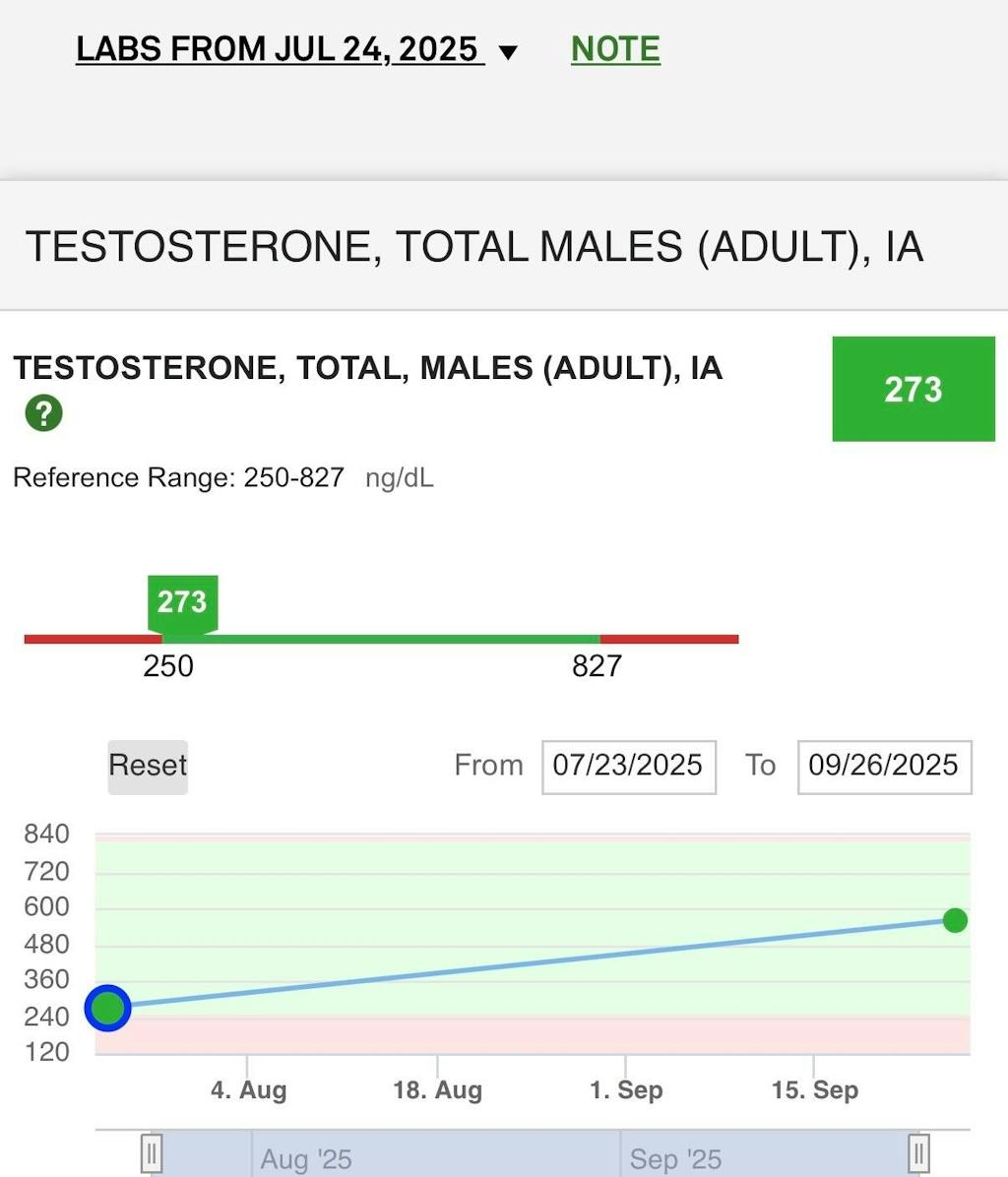Open the green NOTE link

615,49
